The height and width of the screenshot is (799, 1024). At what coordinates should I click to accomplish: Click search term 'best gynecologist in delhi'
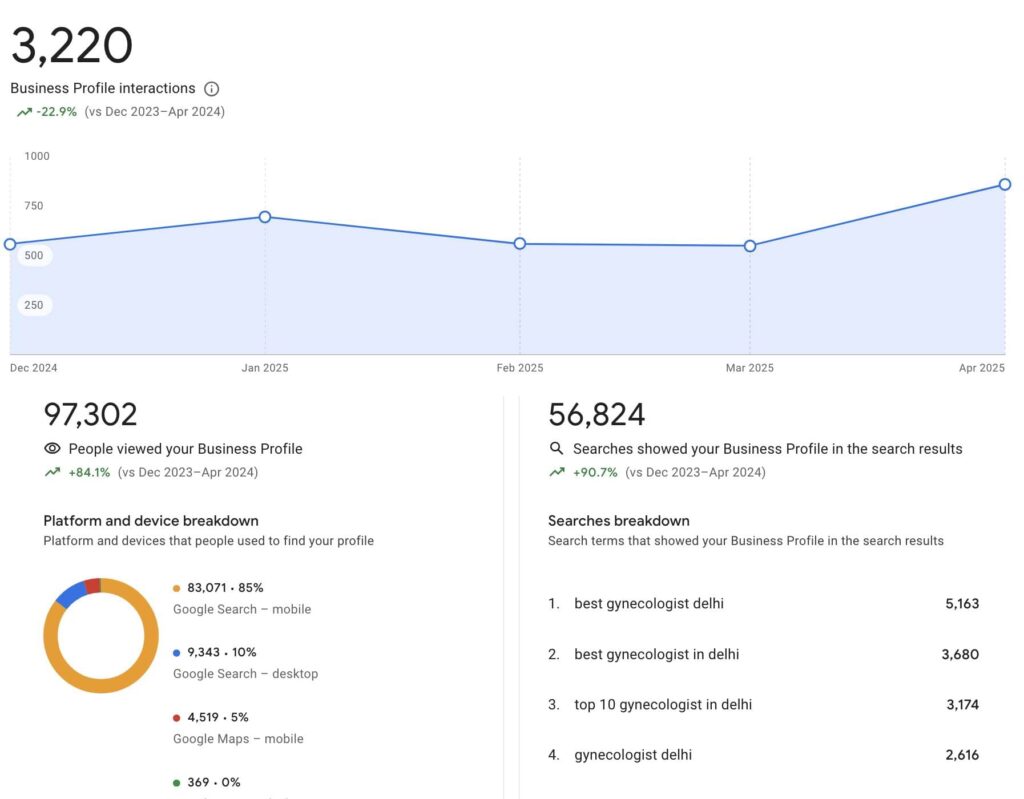click(656, 654)
